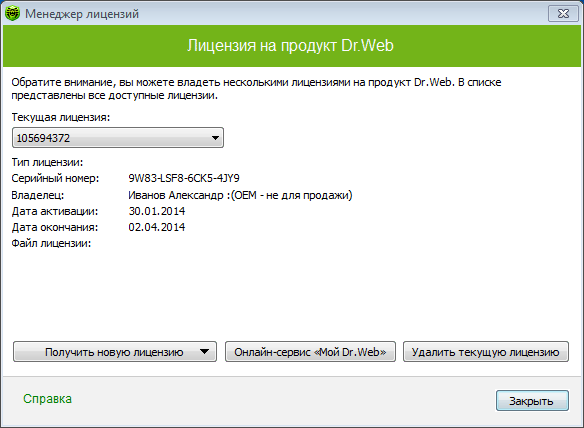Close the License Manager window with X
Image resolution: width=584 pixels, height=428 pixels.
coord(563,14)
